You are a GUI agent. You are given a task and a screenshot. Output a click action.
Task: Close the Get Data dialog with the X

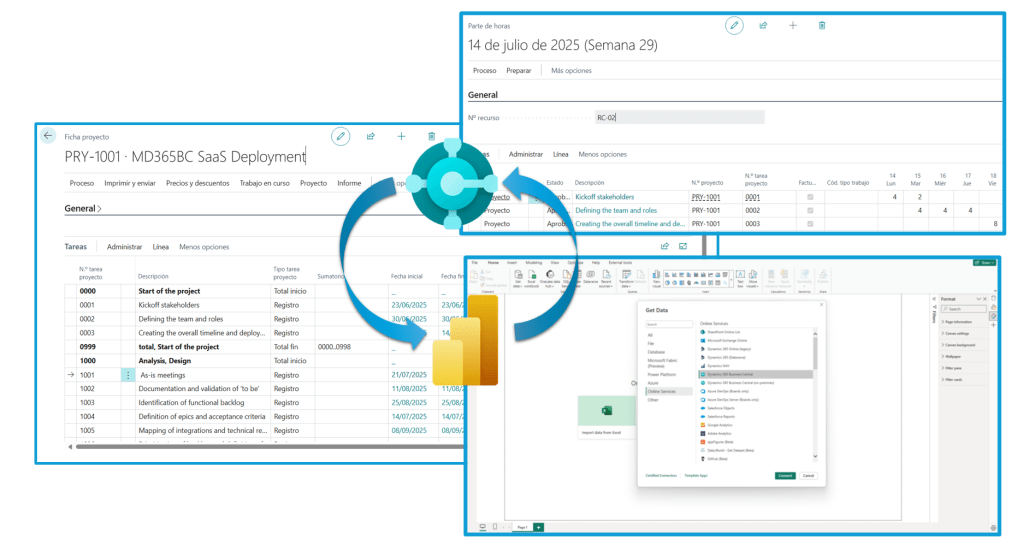821,305
